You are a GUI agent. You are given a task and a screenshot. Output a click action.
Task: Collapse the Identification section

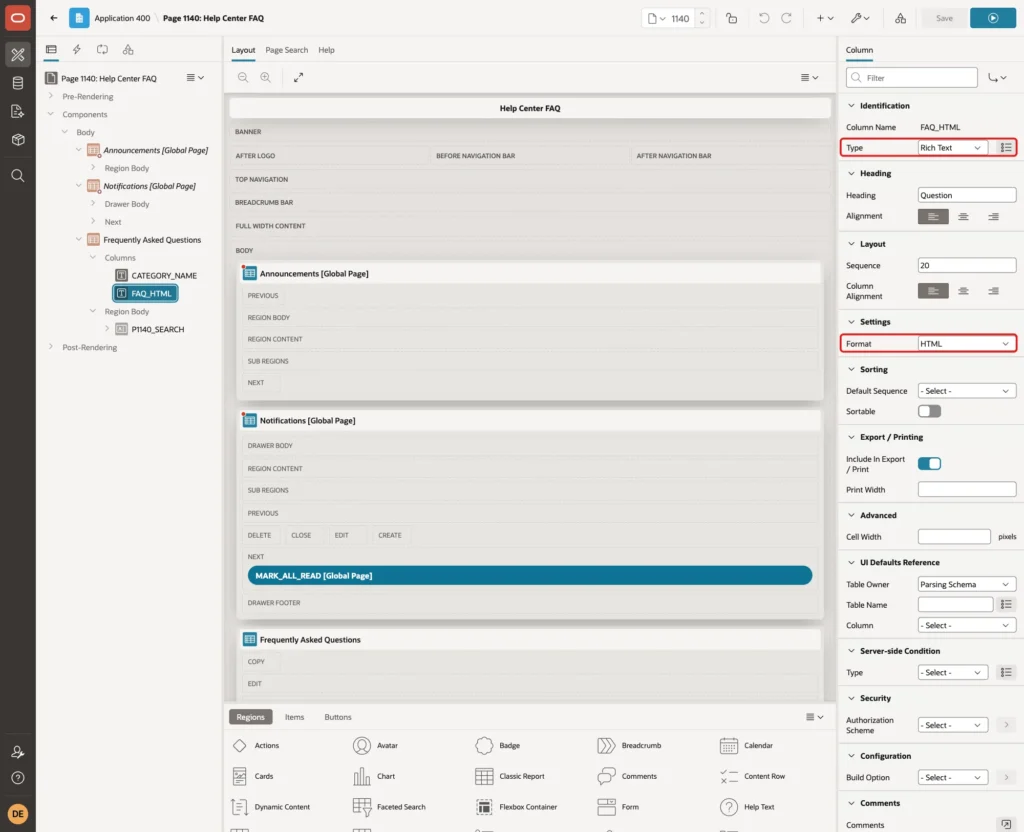tap(851, 105)
